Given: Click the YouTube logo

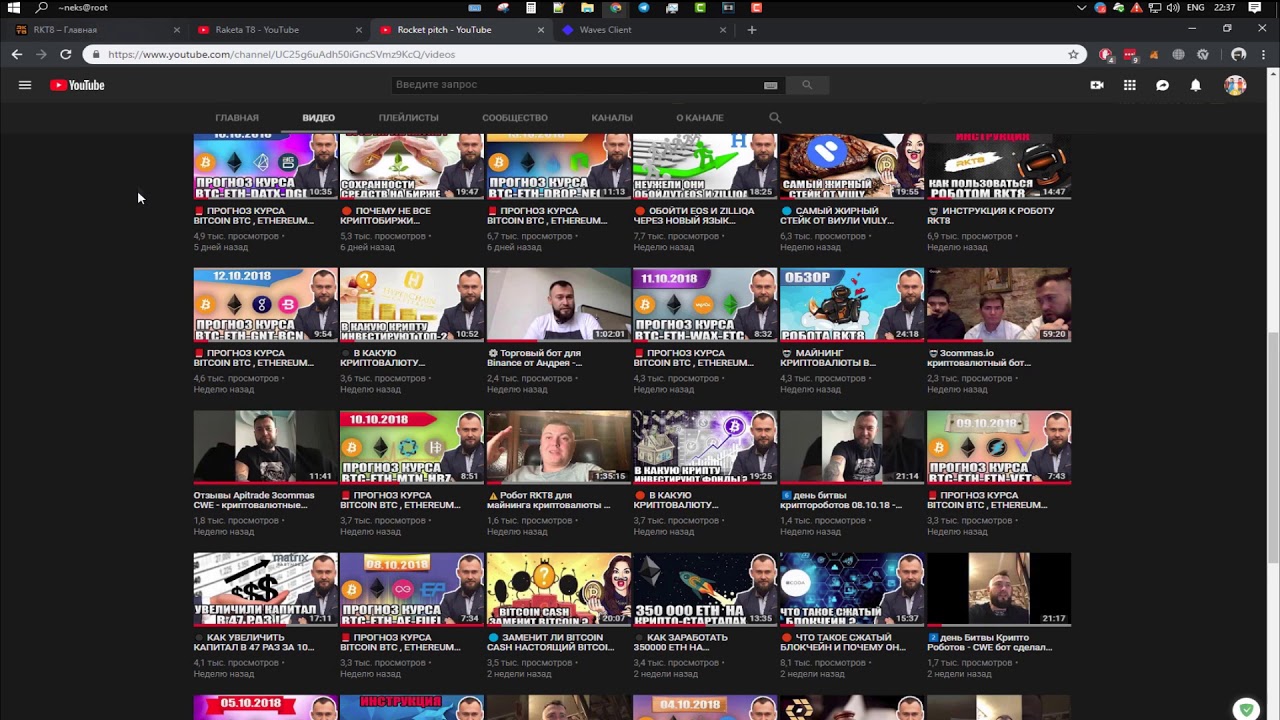Looking at the screenshot, I should tap(77, 85).
